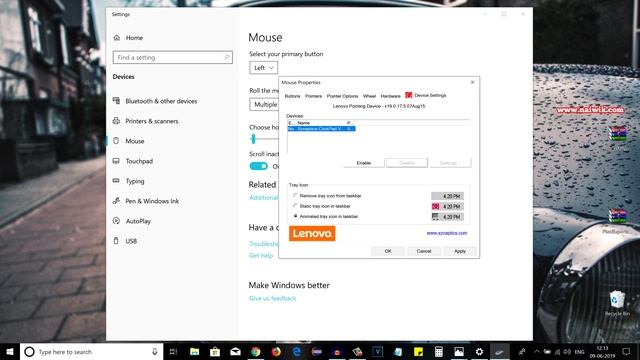Click the Give us feedback link
This screenshot has height=360, width=640.
(273, 298)
